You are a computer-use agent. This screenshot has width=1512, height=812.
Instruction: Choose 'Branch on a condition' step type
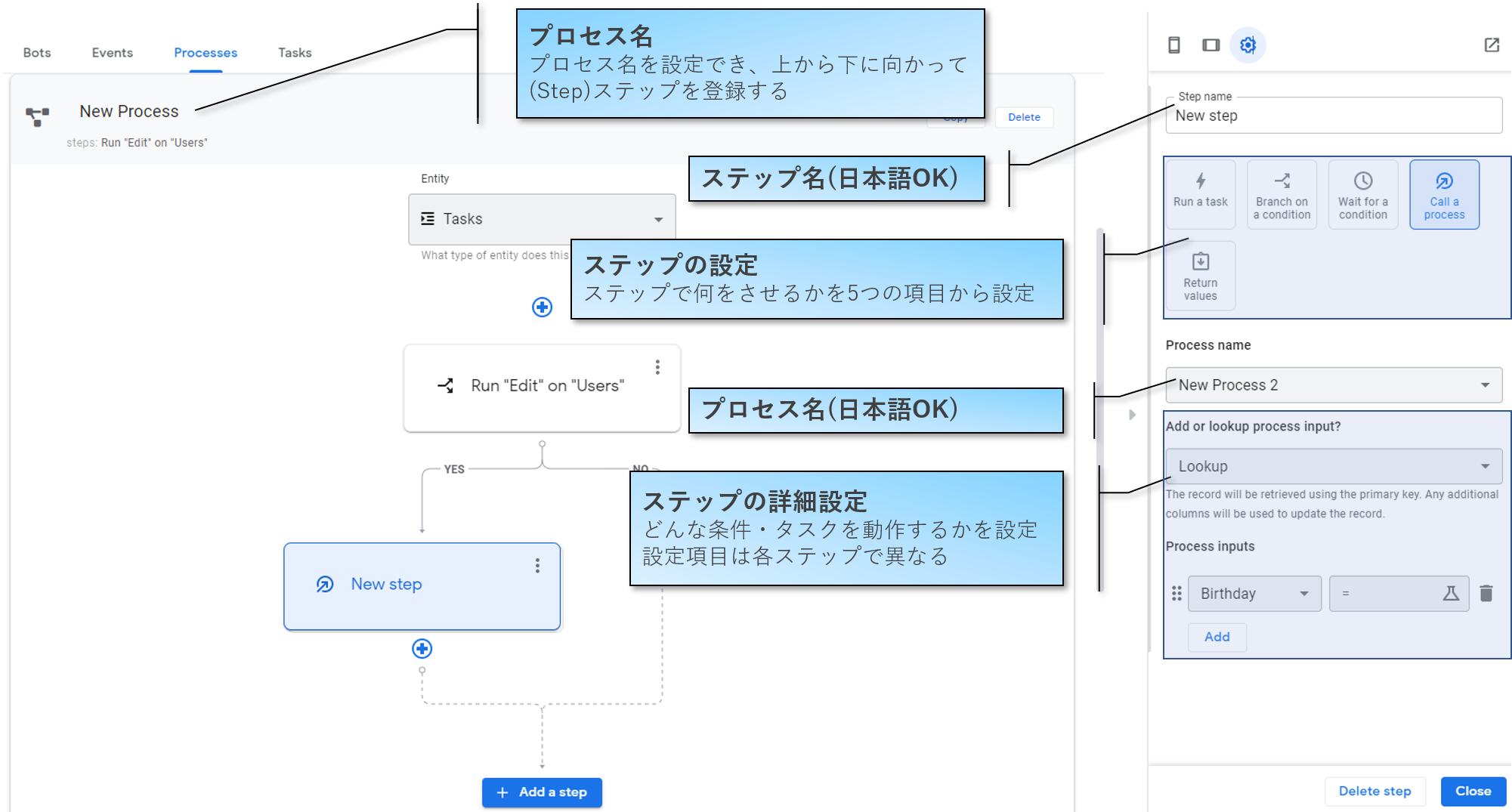pyautogui.click(x=1282, y=194)
